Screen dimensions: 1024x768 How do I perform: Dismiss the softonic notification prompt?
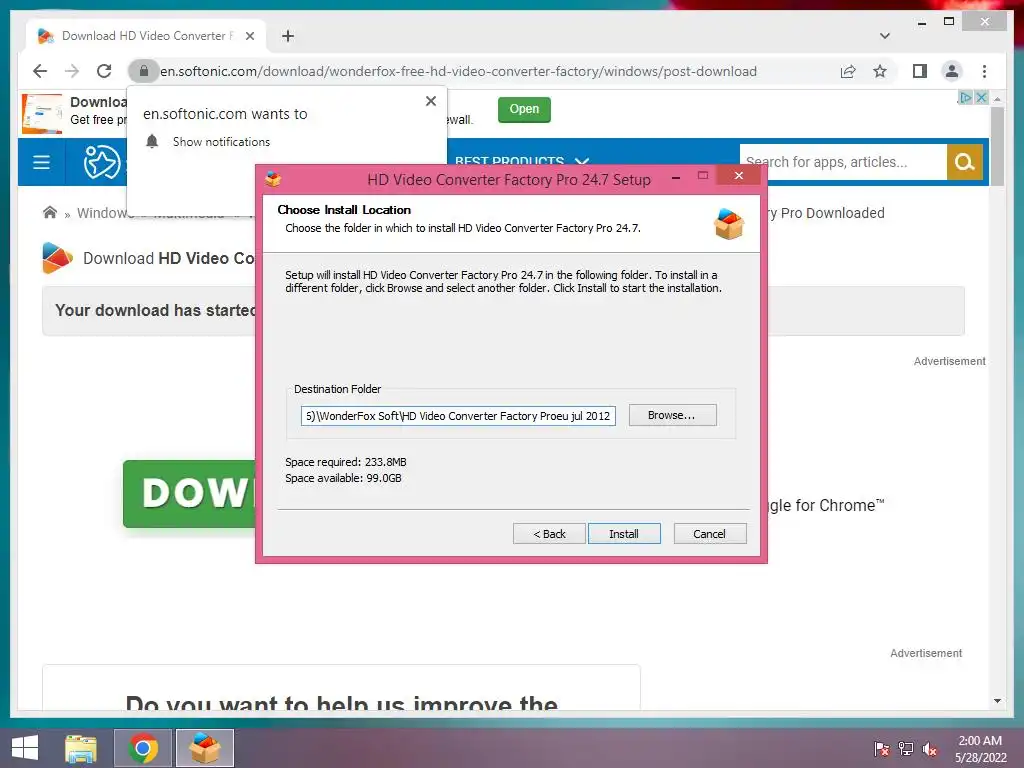[431, 101]
